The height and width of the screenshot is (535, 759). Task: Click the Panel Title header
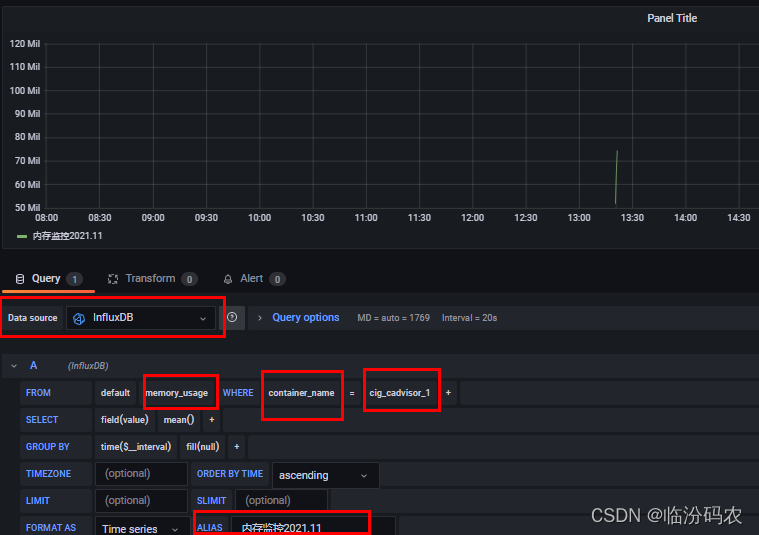tap(672, 18)
